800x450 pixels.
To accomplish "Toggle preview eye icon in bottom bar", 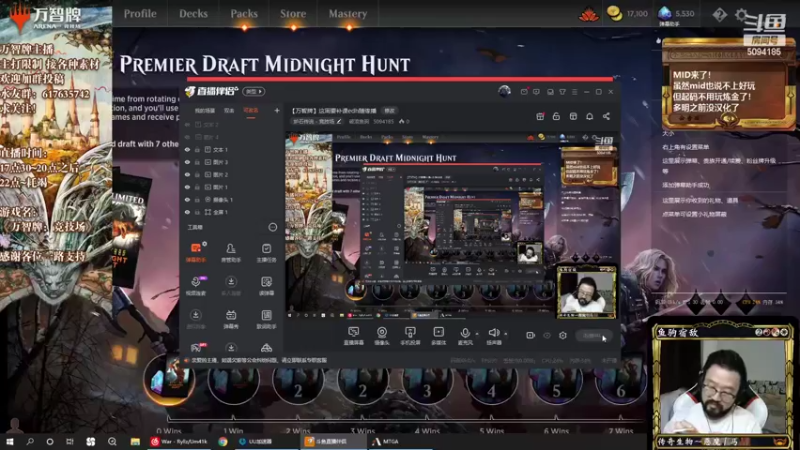I will click(x=547, y=335).
